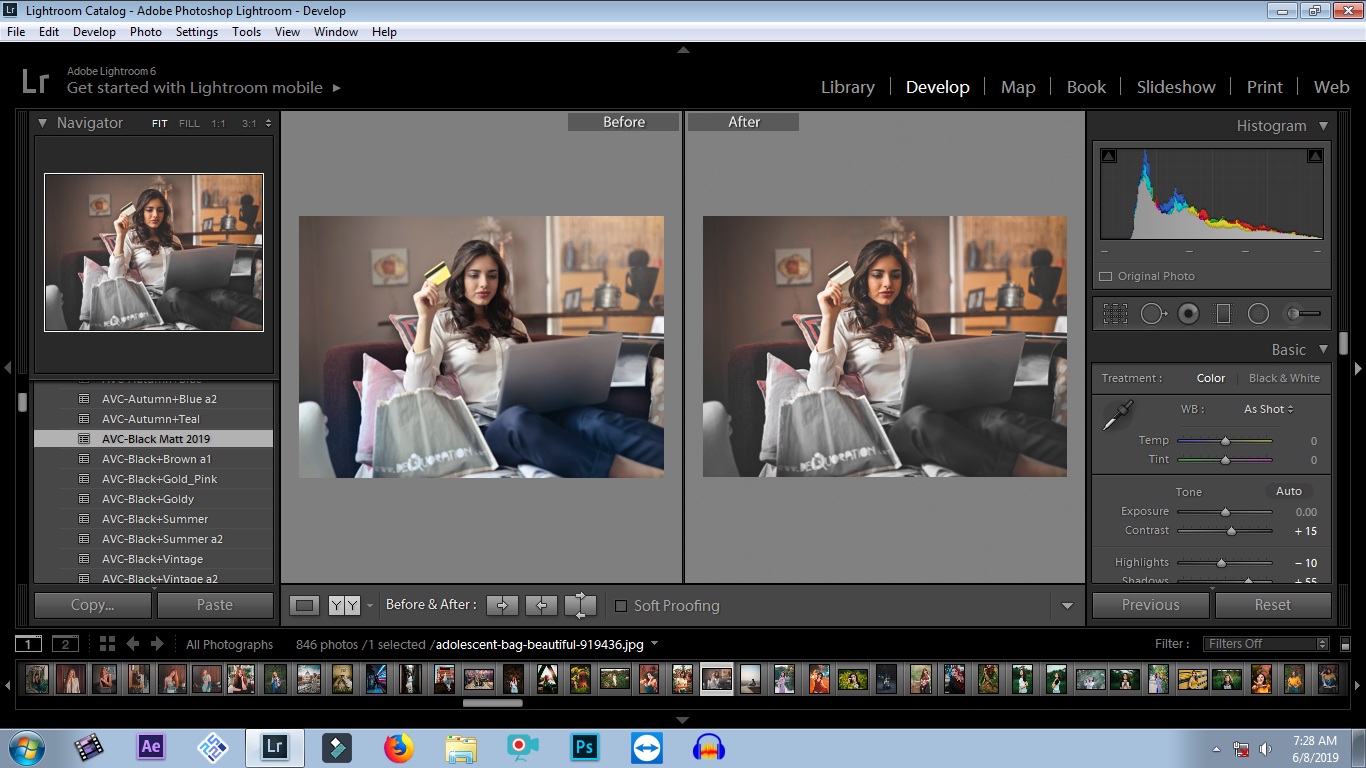Open the preset icon for AVC-Black+Goldy

tap(85, 499)
